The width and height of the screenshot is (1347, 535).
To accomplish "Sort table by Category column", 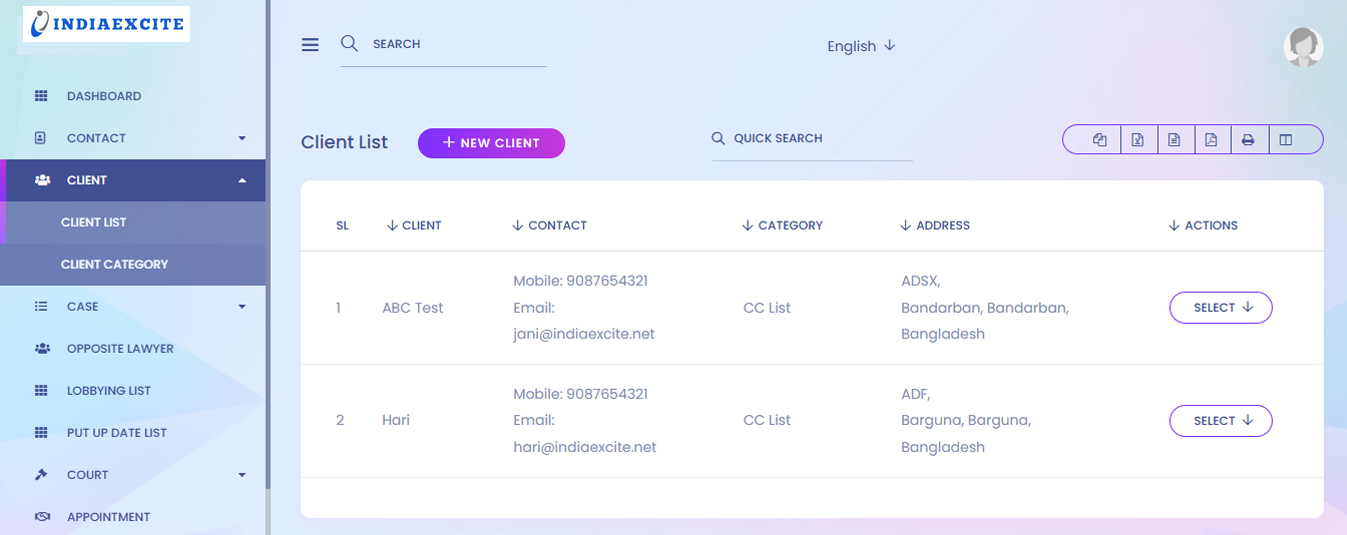I will click(x=782, y=226).
